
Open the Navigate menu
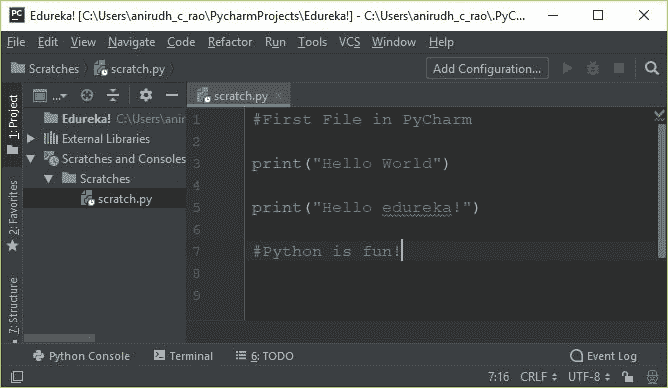(131, 42)
